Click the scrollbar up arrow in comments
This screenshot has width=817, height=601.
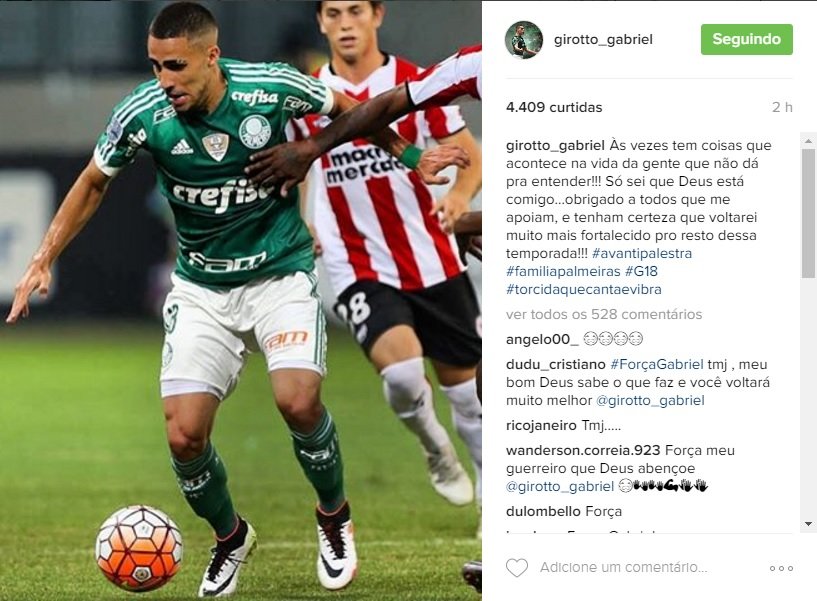coord(808,141)
